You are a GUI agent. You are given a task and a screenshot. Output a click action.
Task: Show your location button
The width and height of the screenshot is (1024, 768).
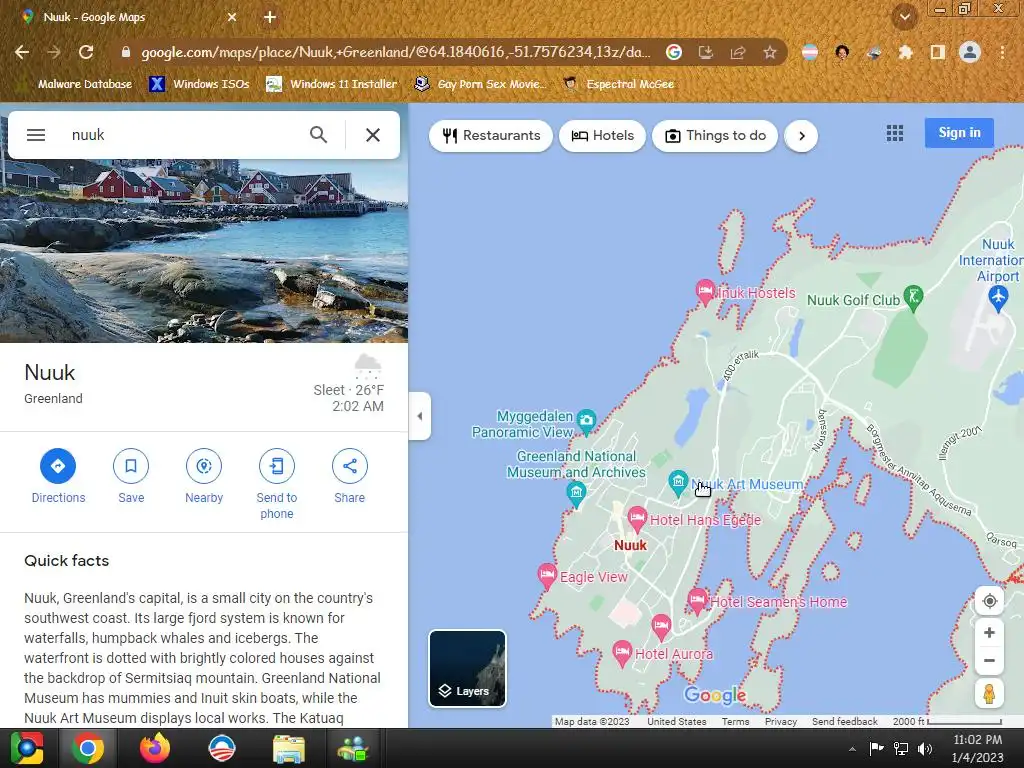click(x=989, y=601)
